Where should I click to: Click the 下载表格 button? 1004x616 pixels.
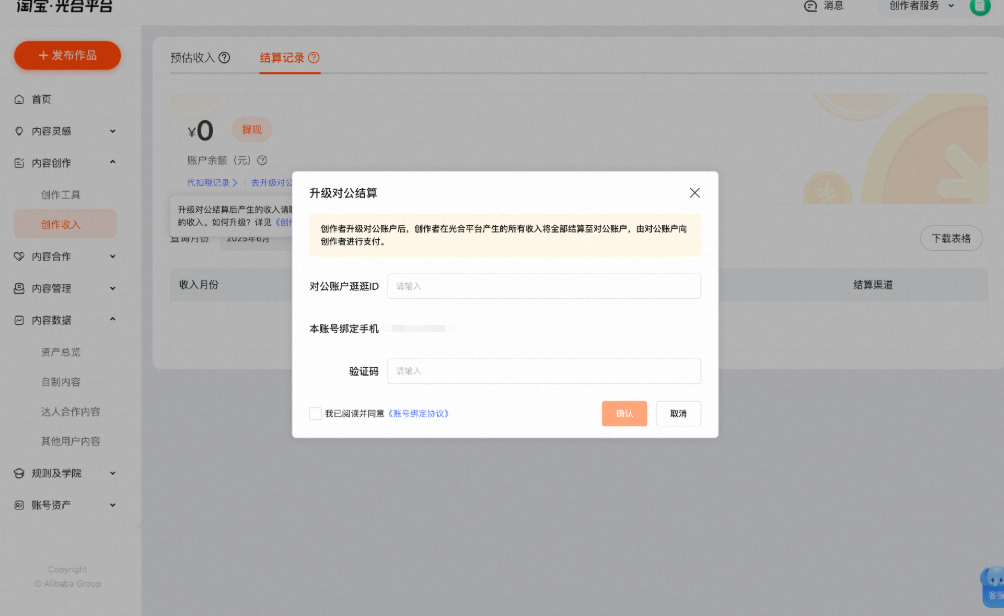tap(951, 238)
